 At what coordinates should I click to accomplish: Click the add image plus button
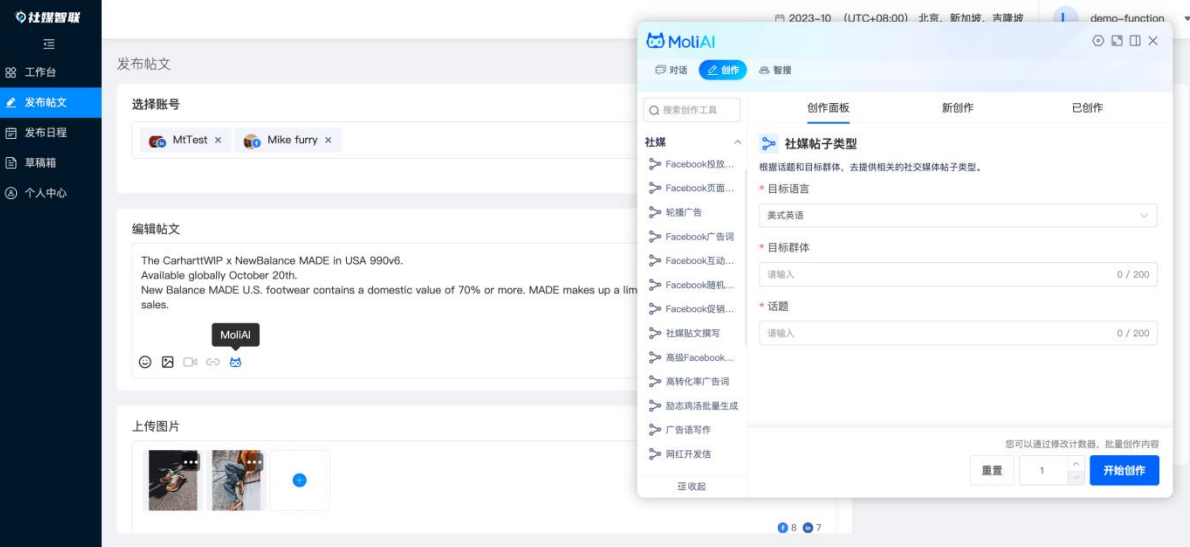(x=299, y=480)
